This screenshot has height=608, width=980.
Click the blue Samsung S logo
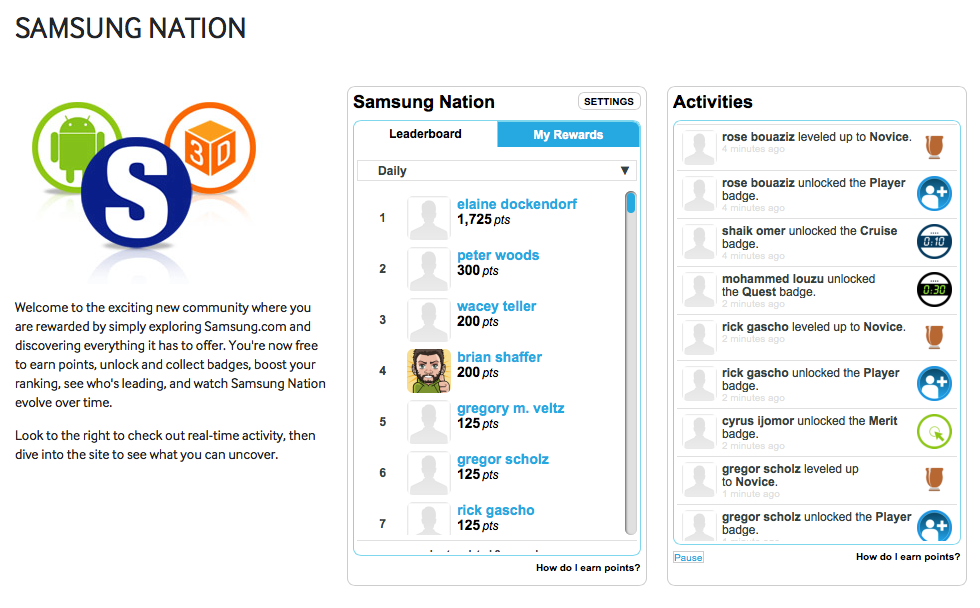136,192
